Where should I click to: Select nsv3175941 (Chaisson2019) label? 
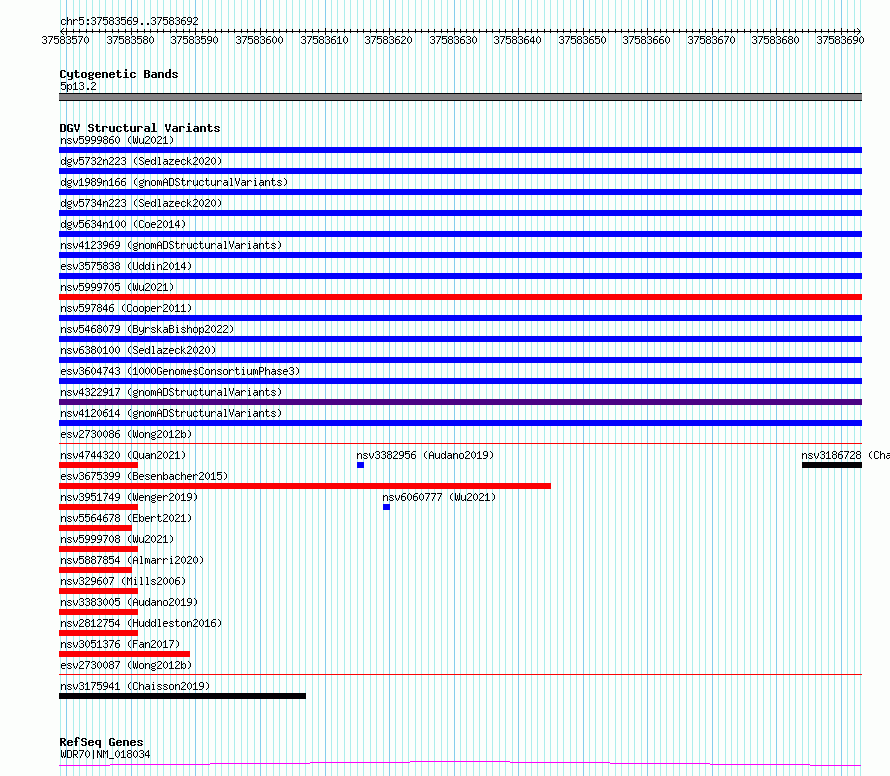point(135,686)
